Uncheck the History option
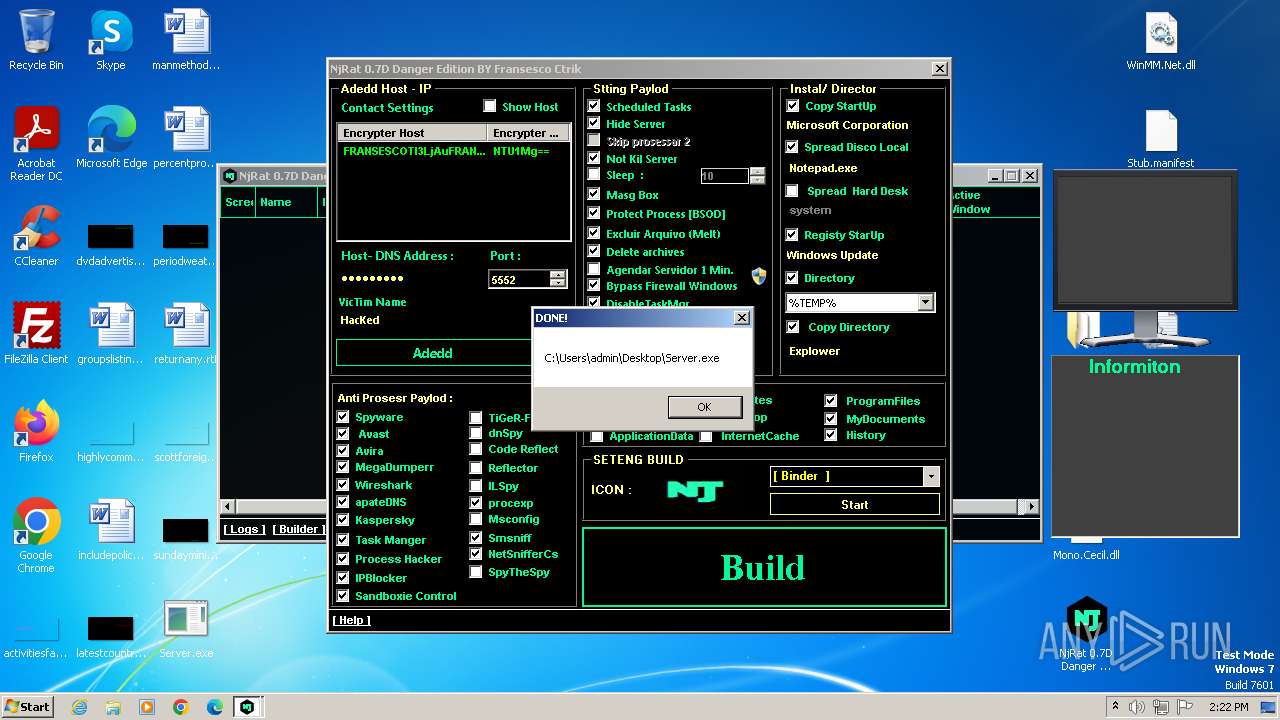 tap(831, 435)
